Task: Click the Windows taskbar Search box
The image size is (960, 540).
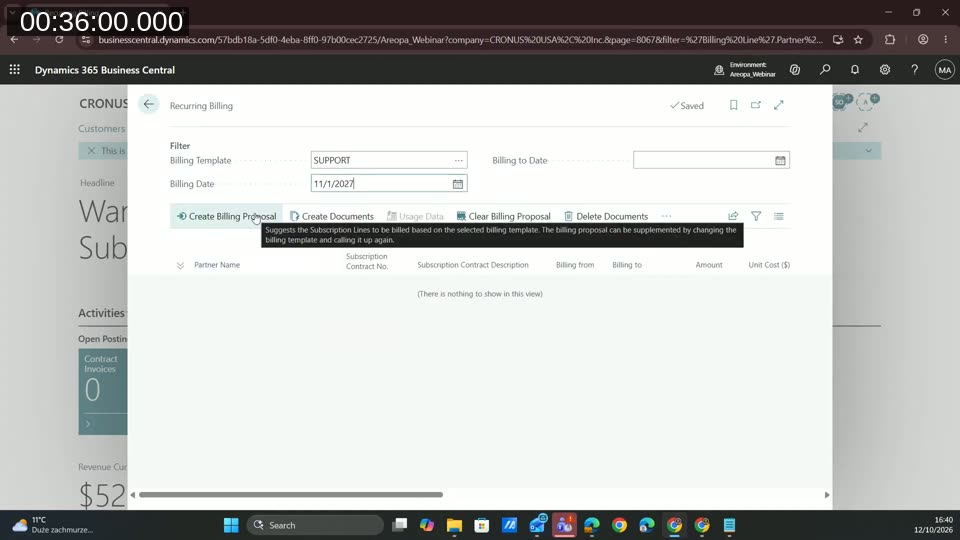Action: tap(315, 525)
